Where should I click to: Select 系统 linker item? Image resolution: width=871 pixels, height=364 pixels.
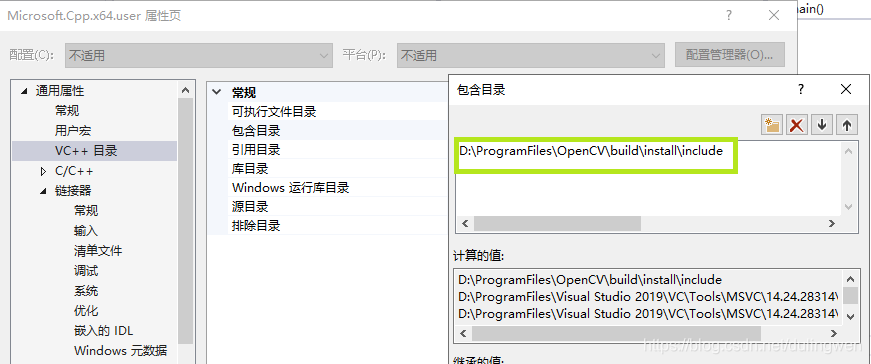pyautogui.click(x=86, y=291)
